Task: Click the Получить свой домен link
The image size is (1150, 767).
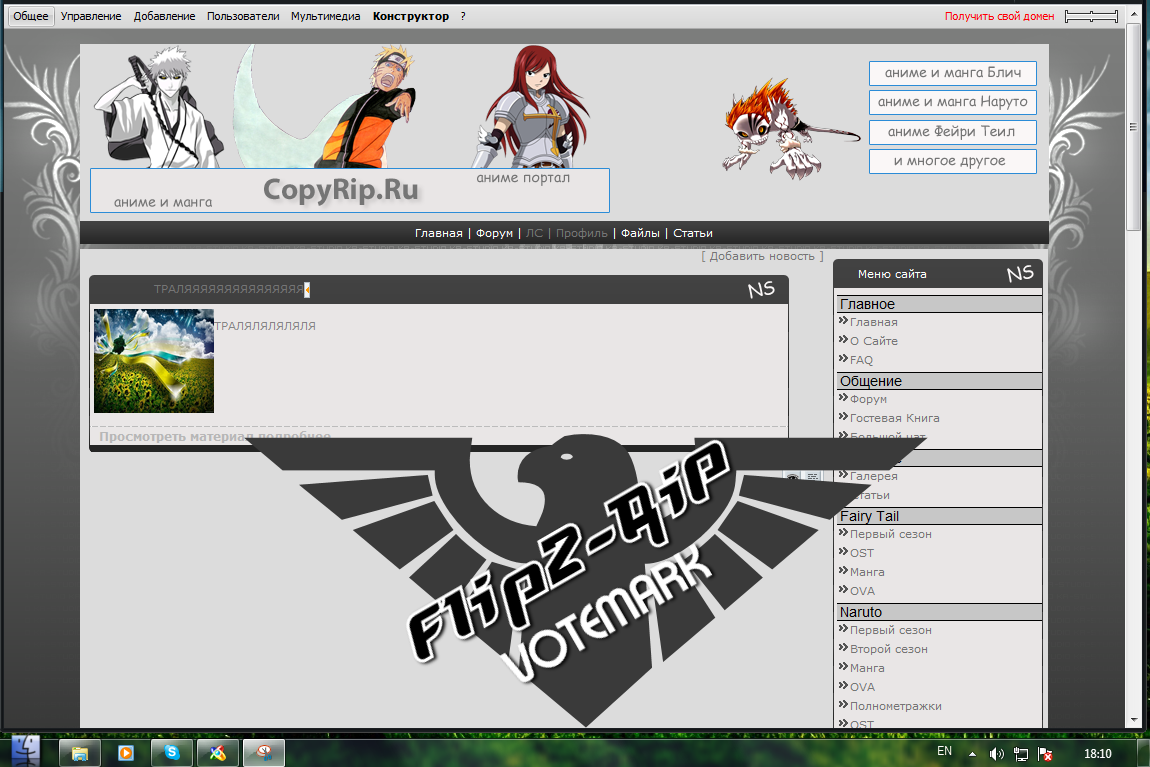Action: pos(999,16)
